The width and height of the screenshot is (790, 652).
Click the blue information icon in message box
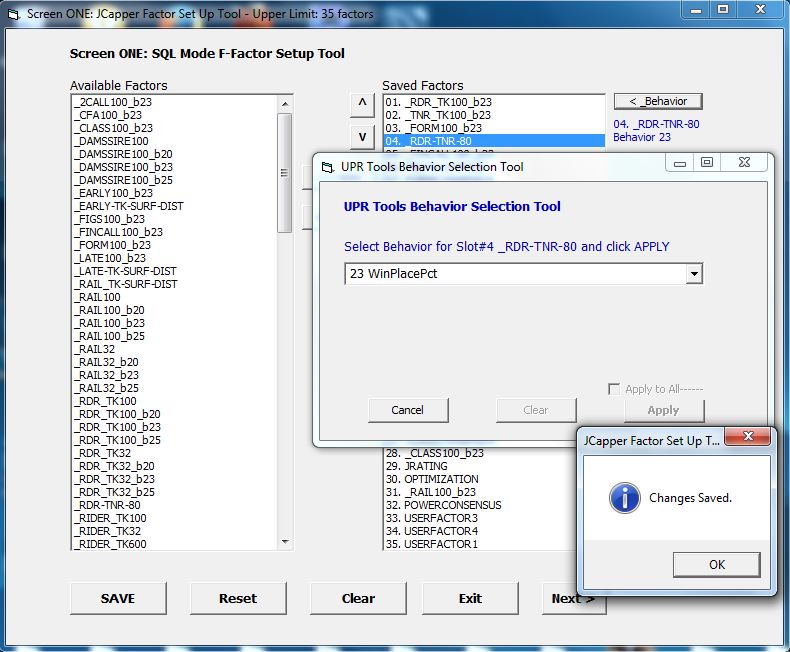click(624, 497)
